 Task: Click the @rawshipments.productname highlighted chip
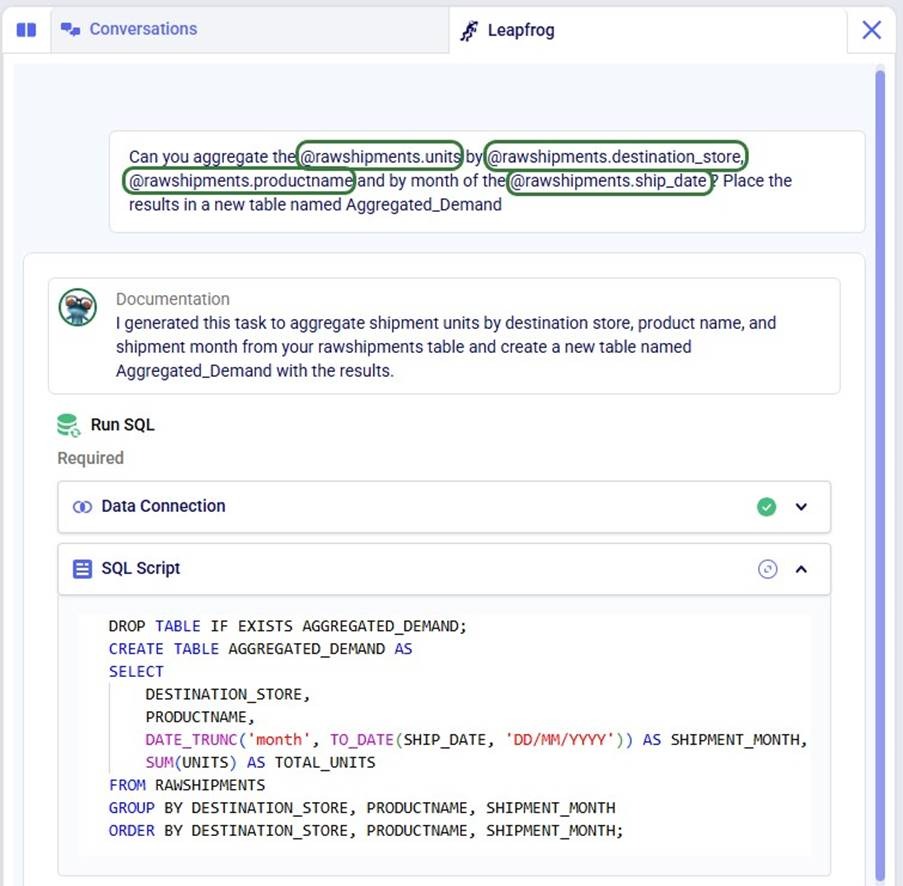click(x=238, y=181)
